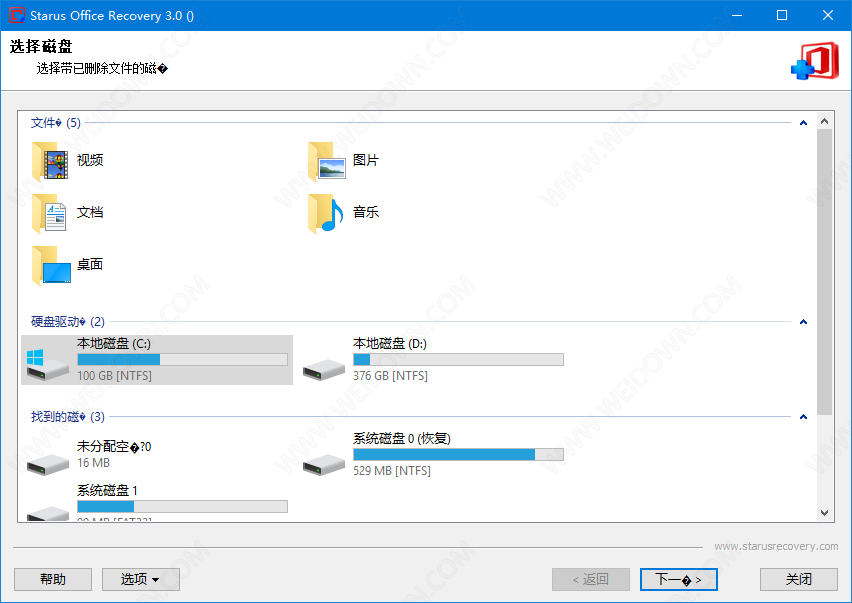Click the 系统磁盘 1 drive icon
The width and height of the screenshot is (852, 603).
click(48, 513)
